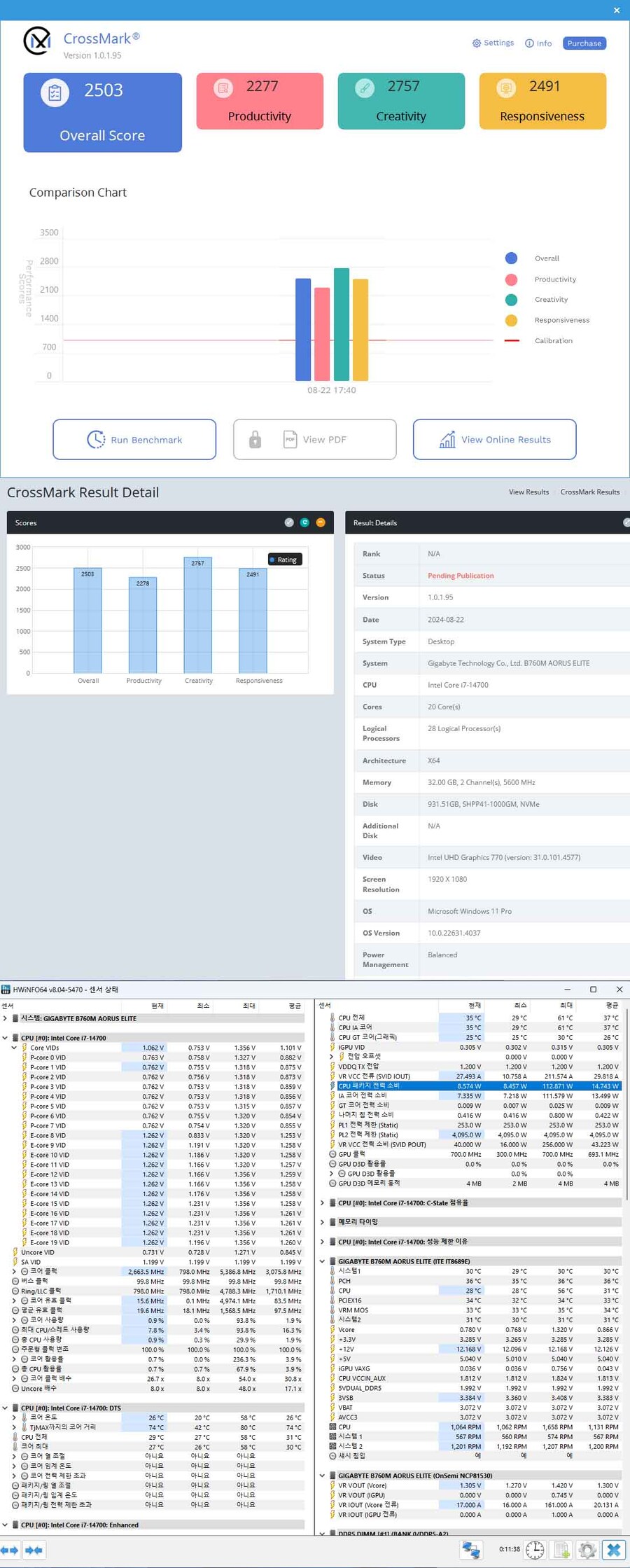Expand the GIGABYTE B760M AORUS ELITE system node
The image size is (630, 1568).
coord(5,1018)
